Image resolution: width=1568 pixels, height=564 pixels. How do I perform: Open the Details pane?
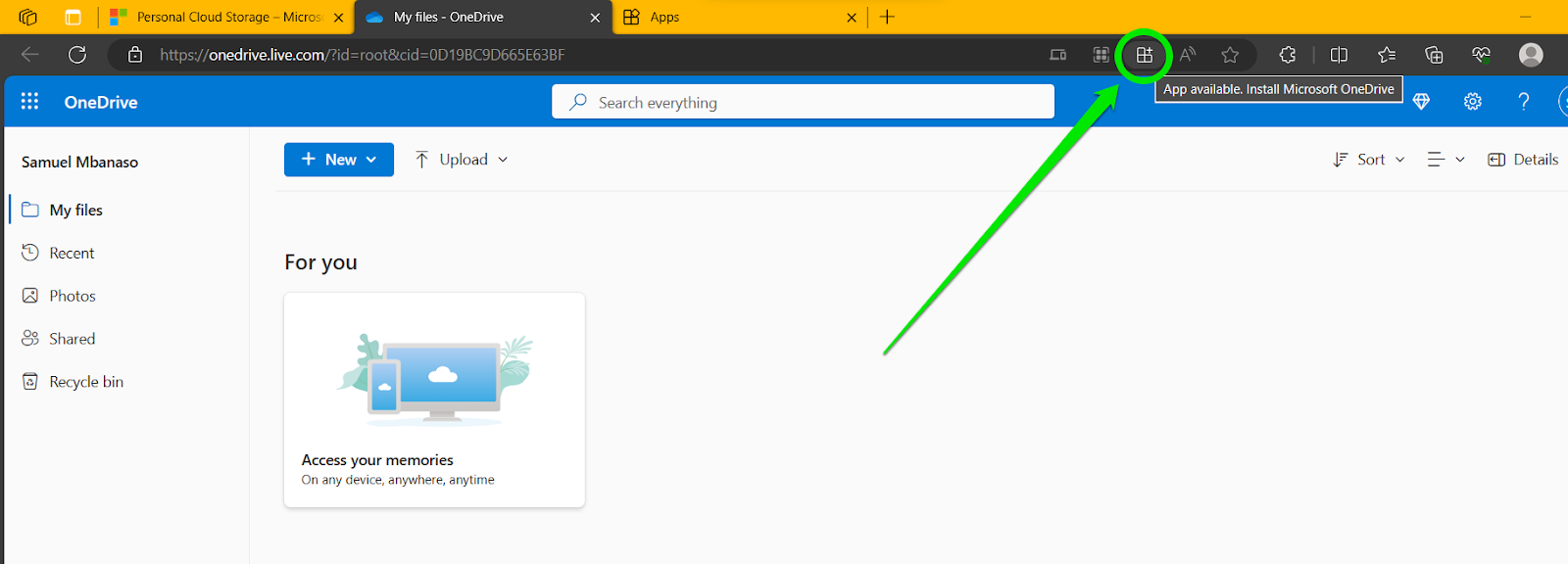click(x=1523, y=160)
